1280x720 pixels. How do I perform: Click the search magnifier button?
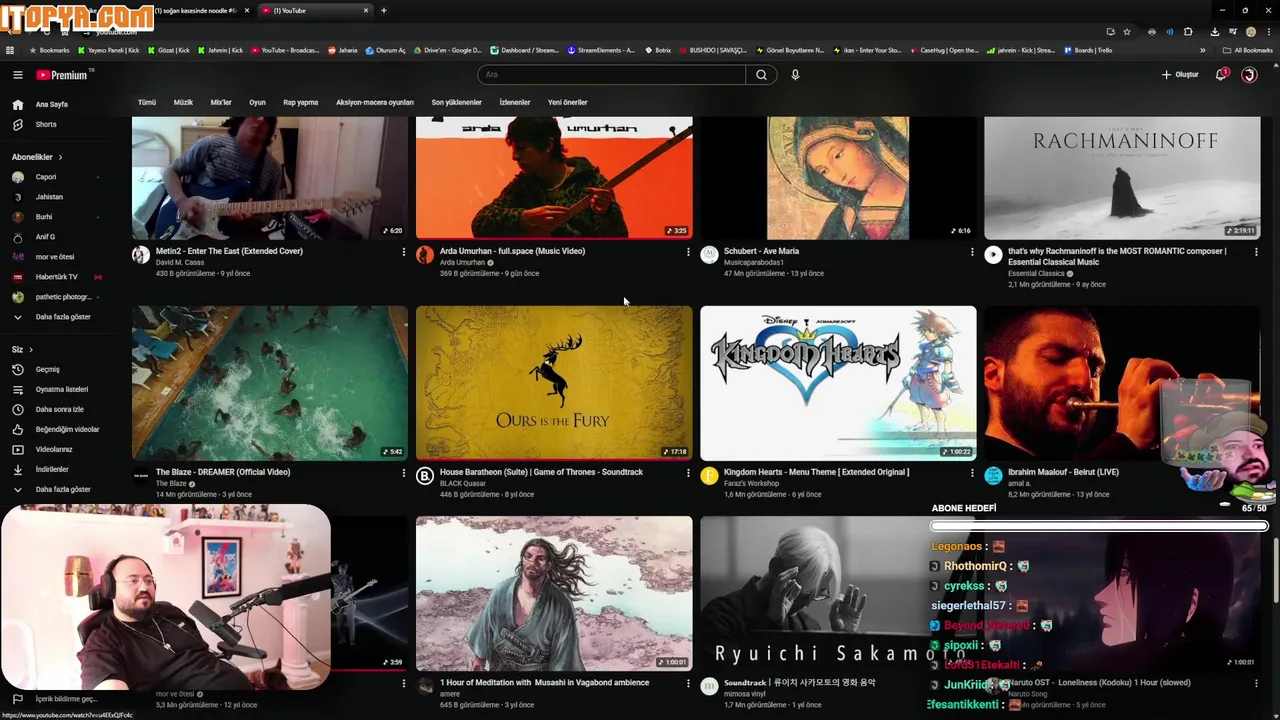point(761,75)
